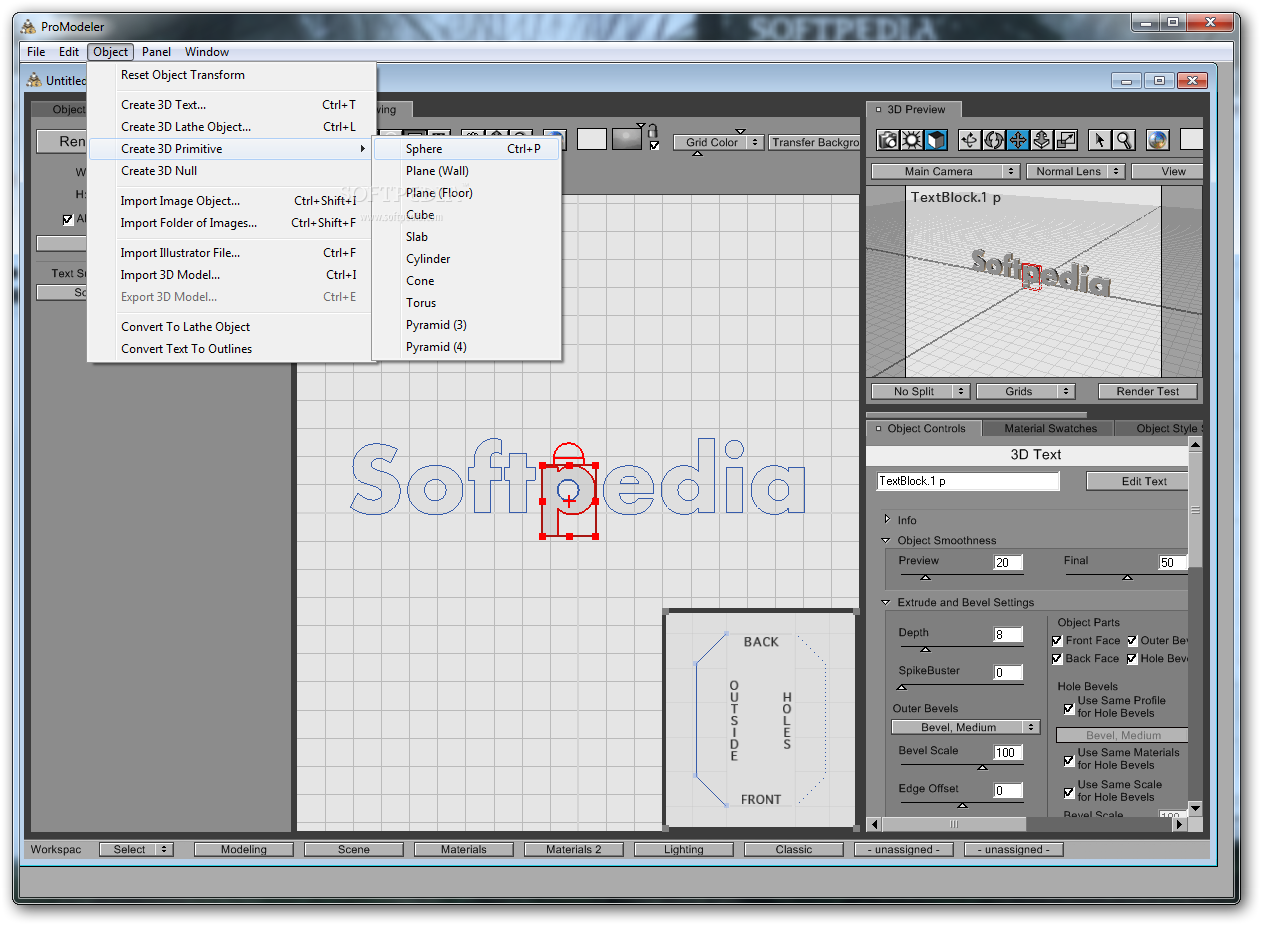Open the Panel menu
The height and width of the screenshot is (925, 1261).
pos(156,52)
